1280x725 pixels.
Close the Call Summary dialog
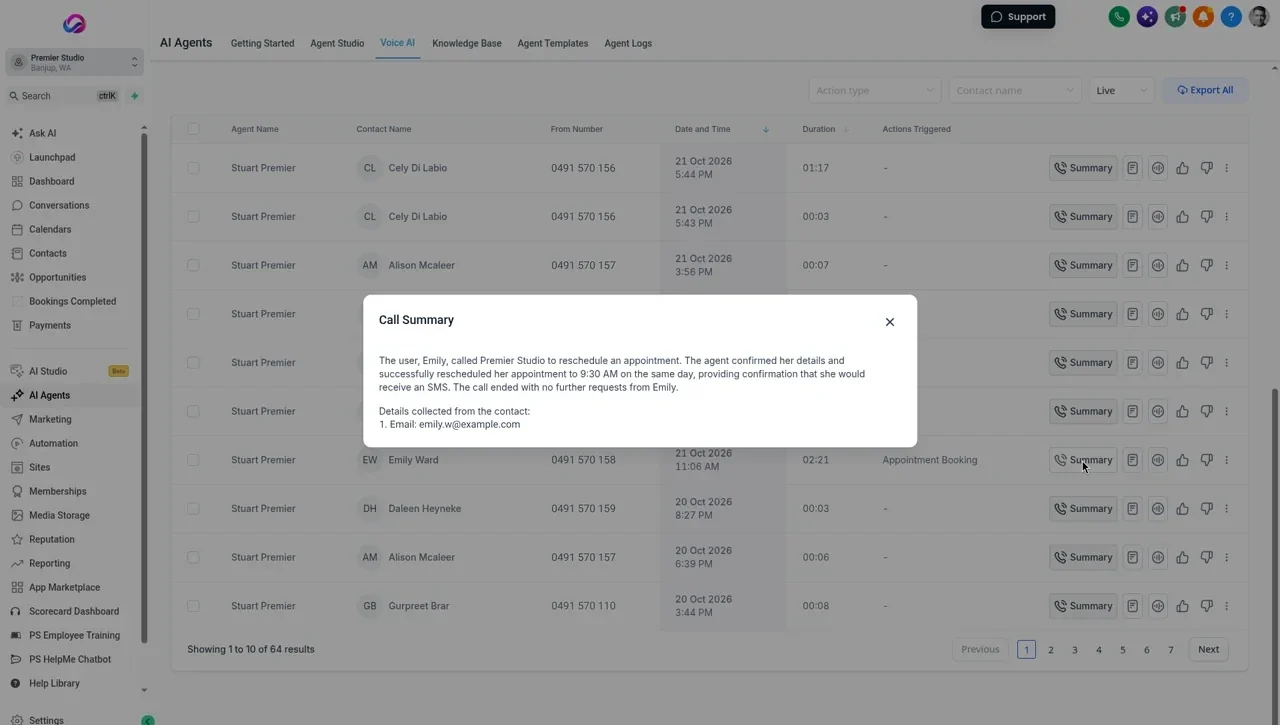point(890,322)
